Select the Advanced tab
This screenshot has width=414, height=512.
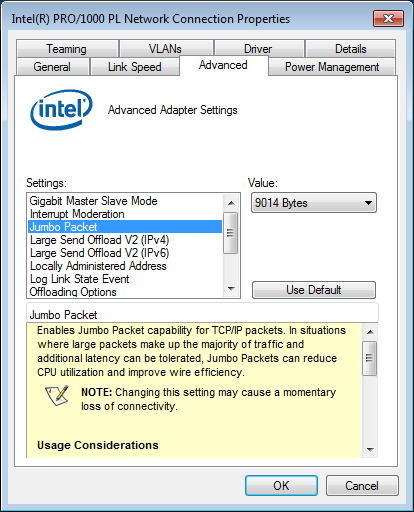tap(223, 65)
